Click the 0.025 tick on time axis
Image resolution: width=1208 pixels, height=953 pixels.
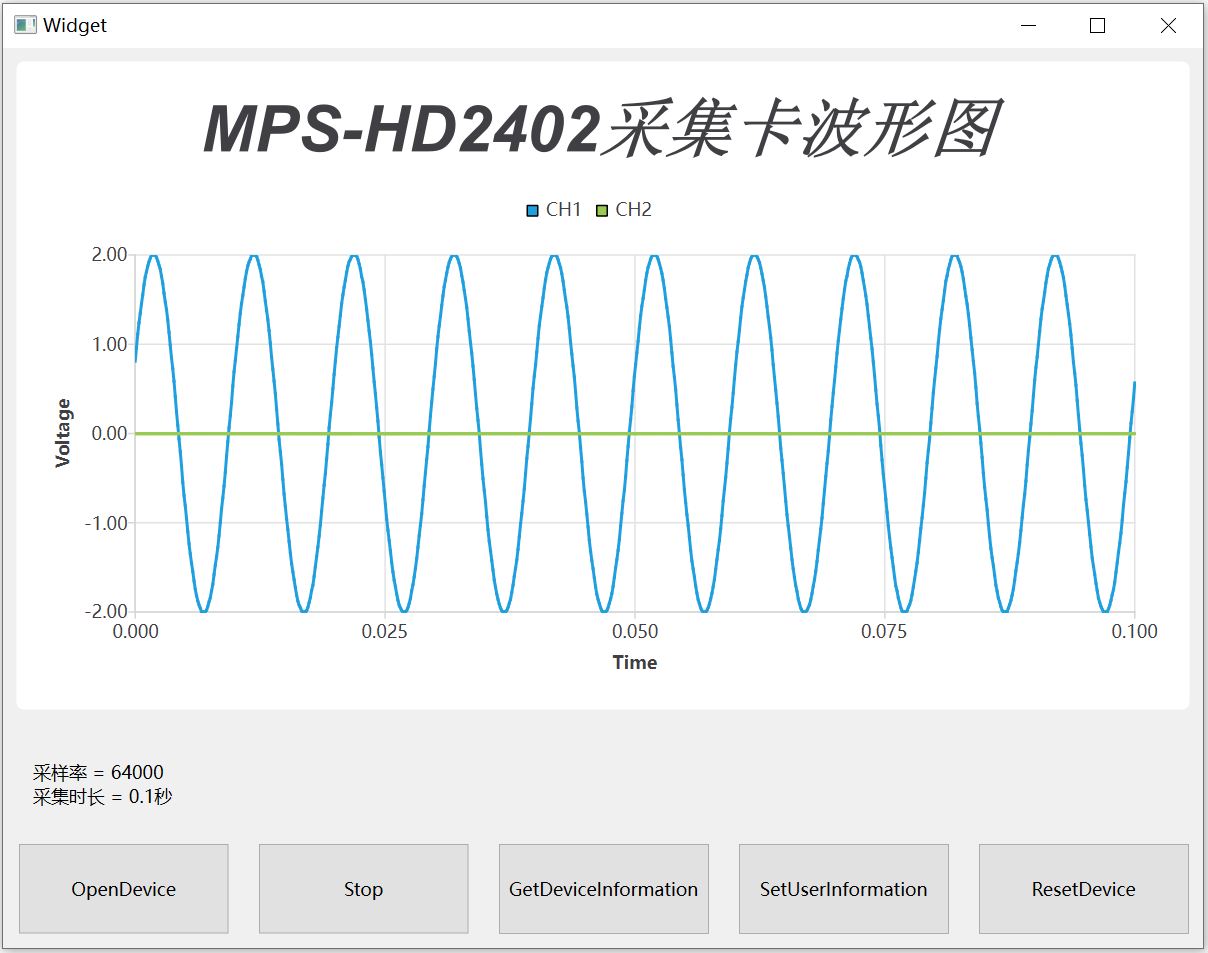tap(385, 631)
